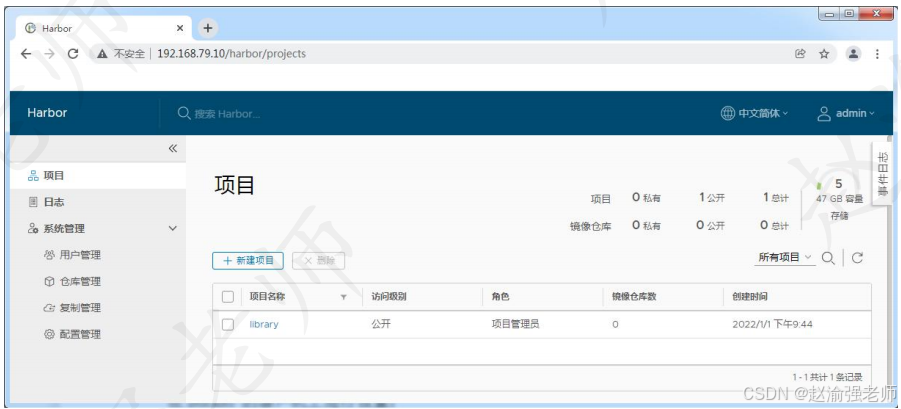
Task: Click the 配置管理 gear icon
Action: [x=49, y=334]
